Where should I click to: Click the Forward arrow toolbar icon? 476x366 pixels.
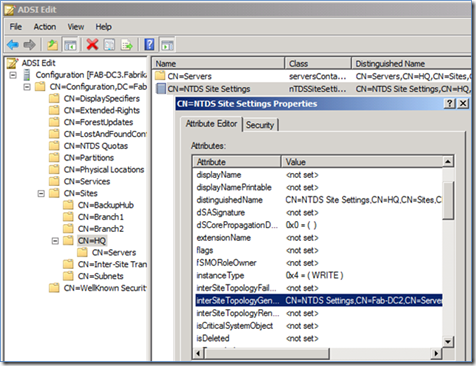tap(29, 45)
